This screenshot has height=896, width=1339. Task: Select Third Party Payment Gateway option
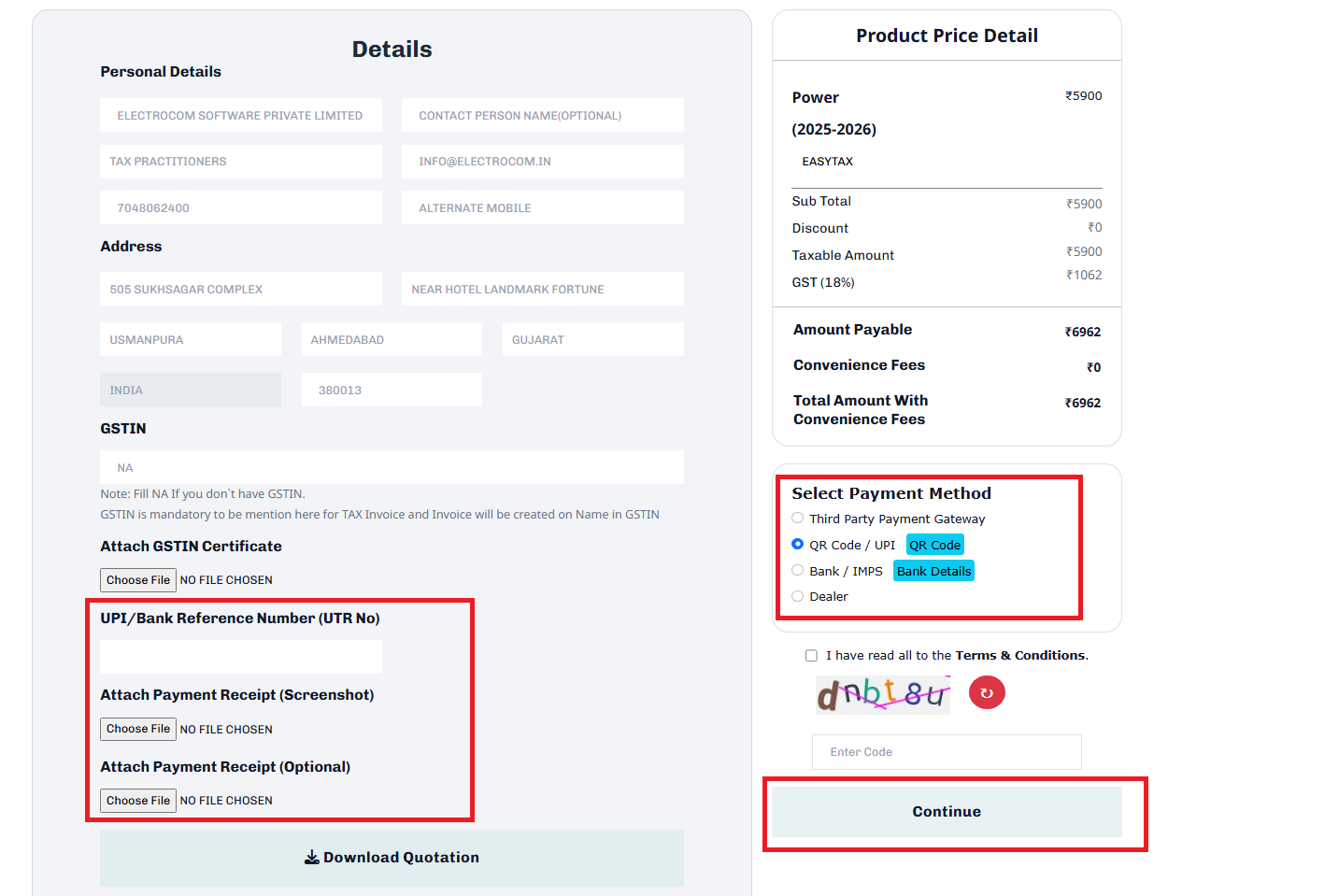pos(797,519)
